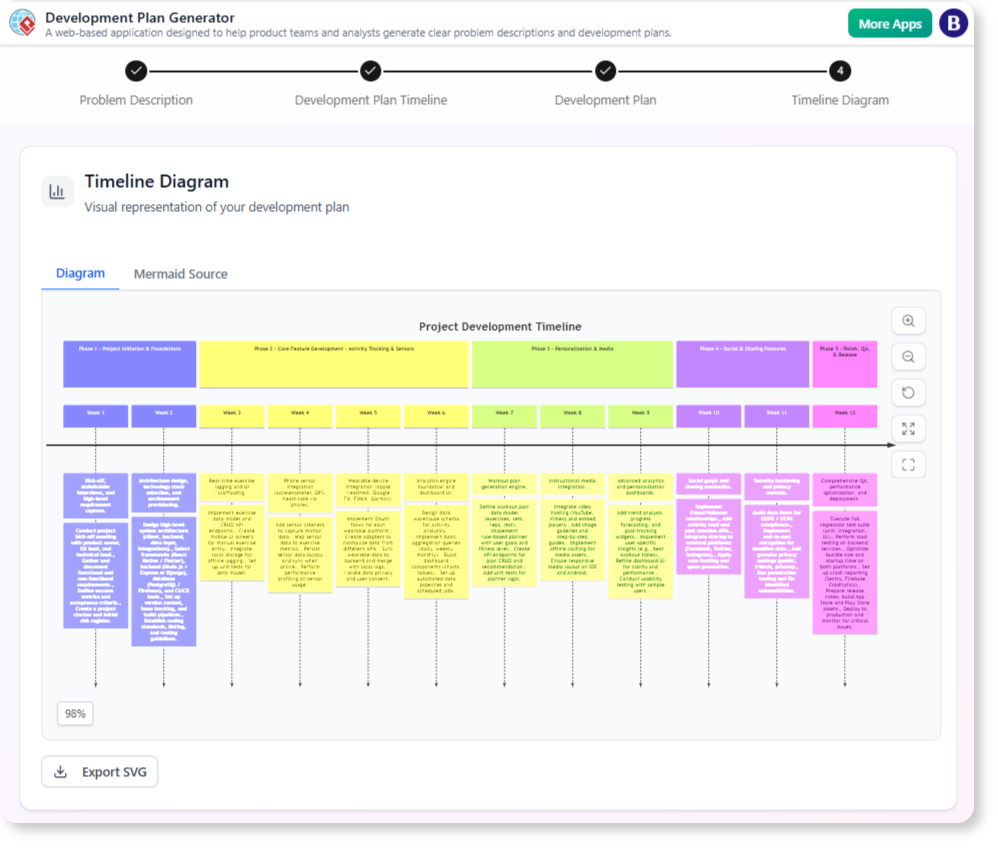Click the green More Apps button

pos(889,22)
